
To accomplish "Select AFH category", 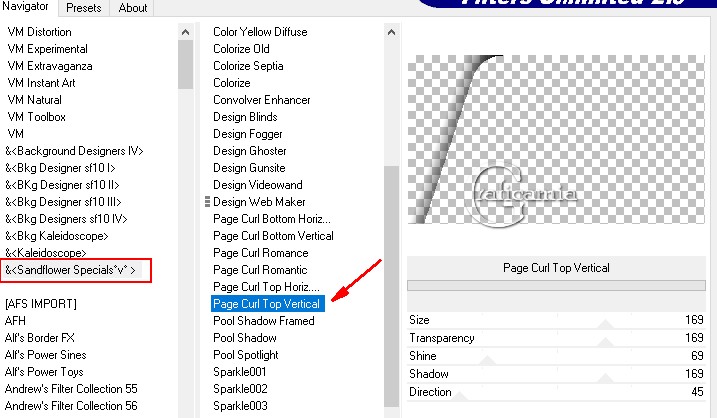I will [x=15, y=321].
